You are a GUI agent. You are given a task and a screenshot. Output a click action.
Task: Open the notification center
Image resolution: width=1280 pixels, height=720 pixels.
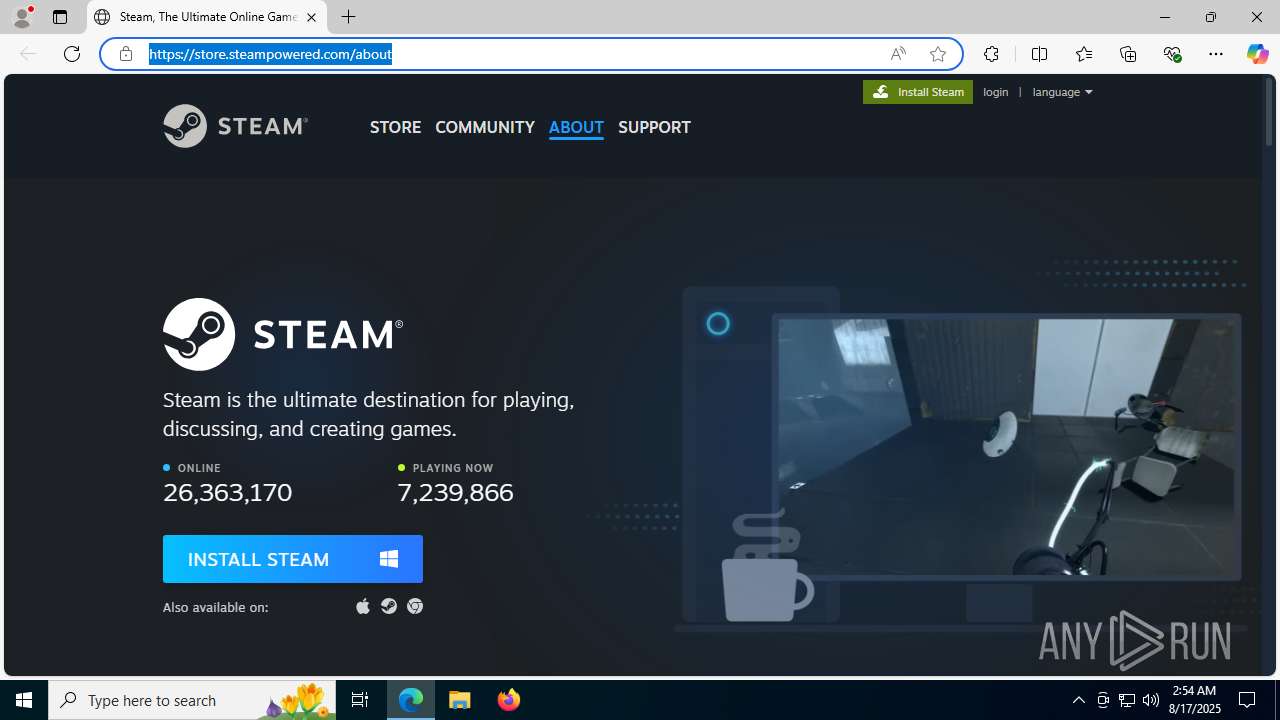(x=1247, y=700)
